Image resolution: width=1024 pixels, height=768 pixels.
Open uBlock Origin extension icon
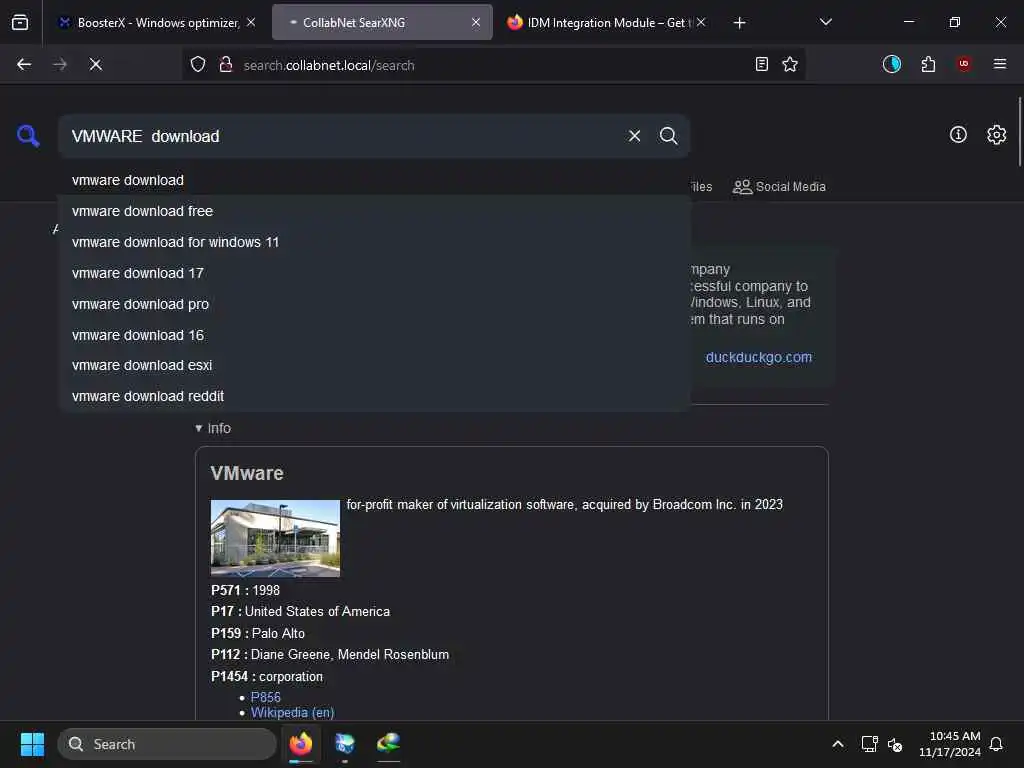point(964,64)
